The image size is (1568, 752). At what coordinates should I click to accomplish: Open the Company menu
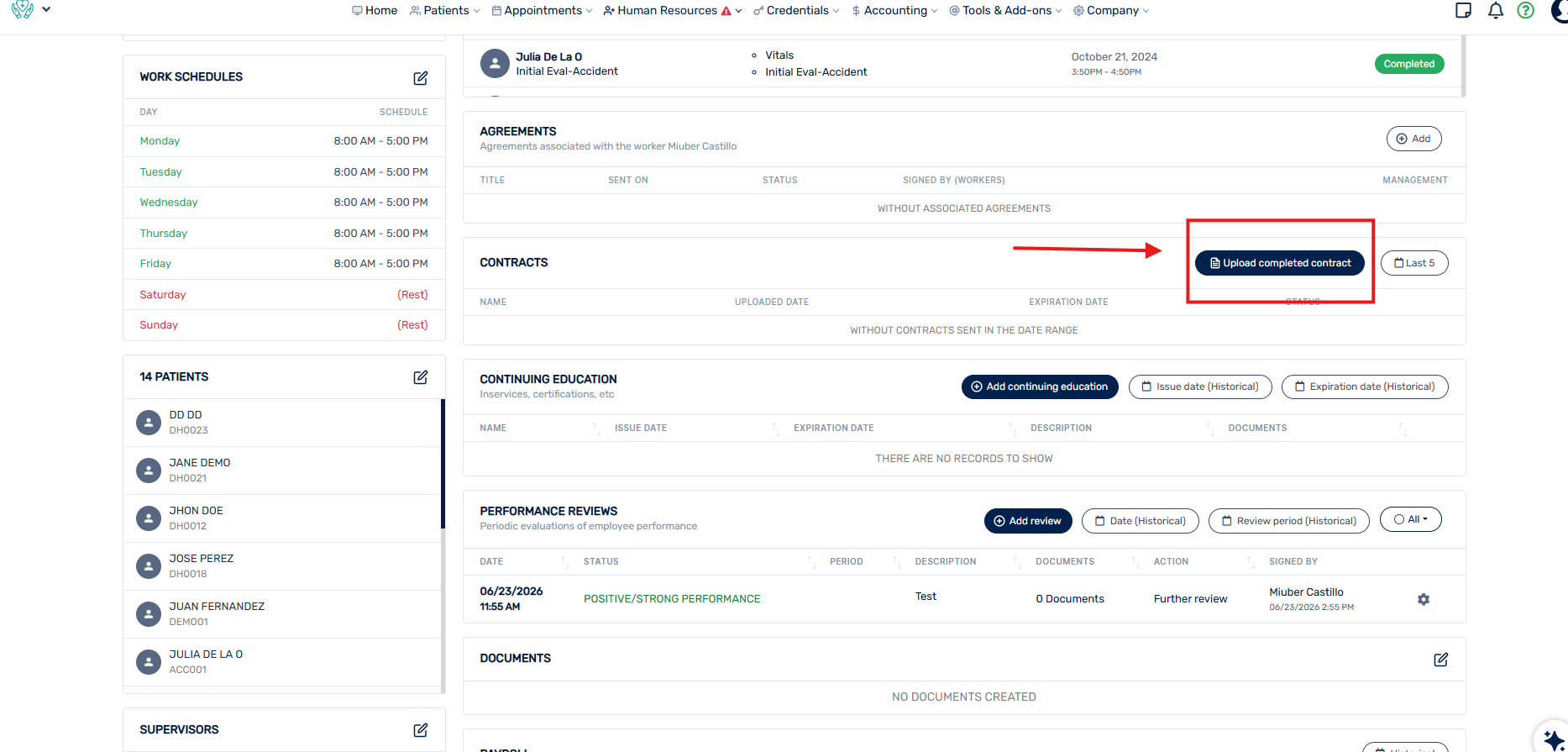pos(1111,10)
